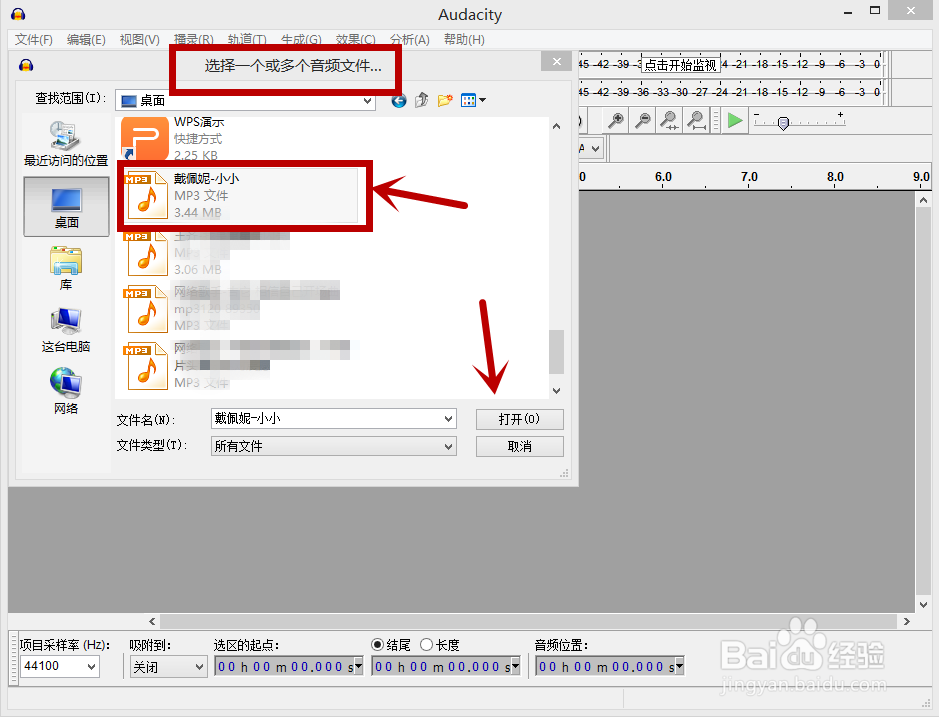
Task: Select Libraries (库) in sidebar
Action: pos(66,268)
